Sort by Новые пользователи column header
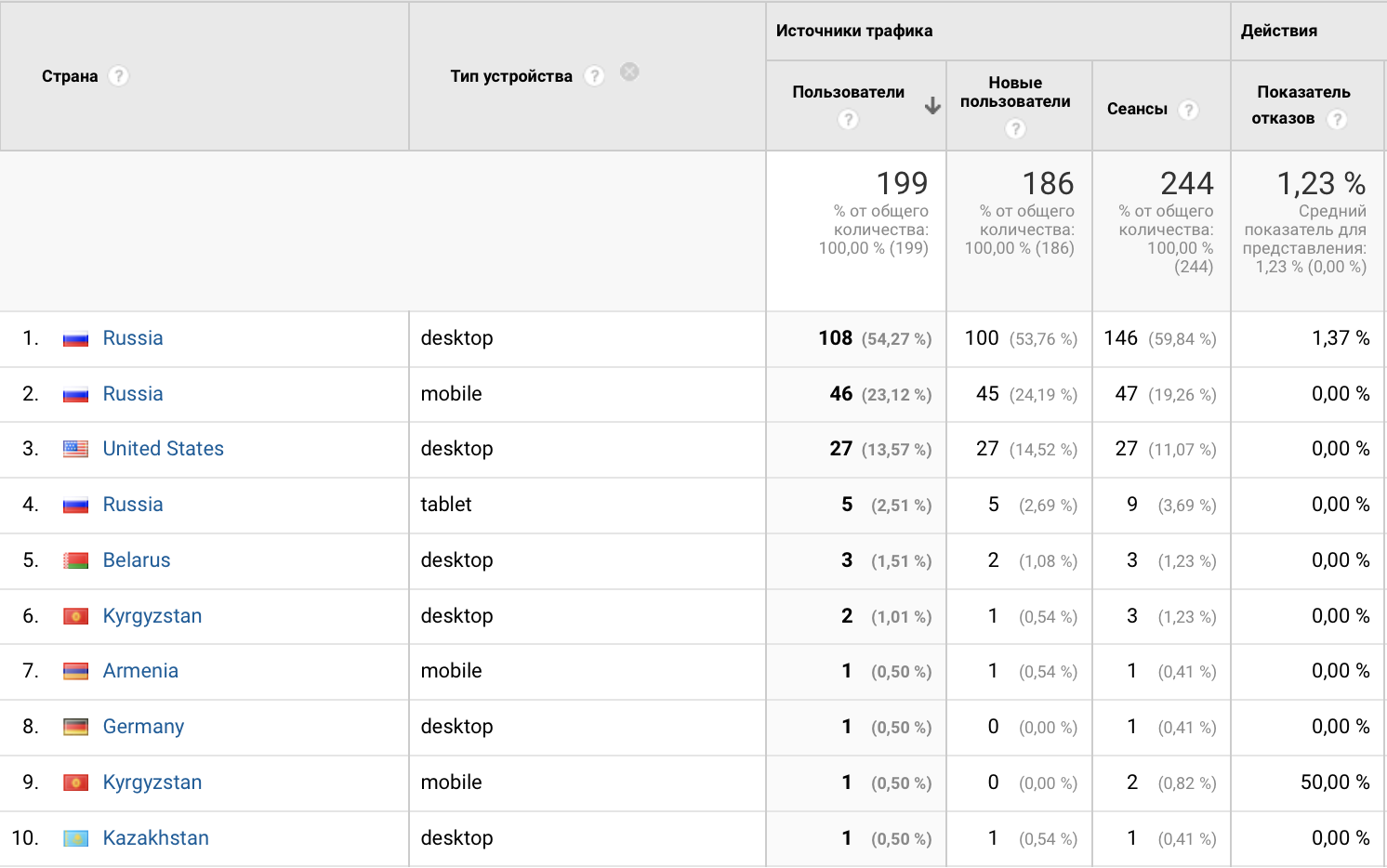Viewport: 1387px width, 868px height. [1015, 92]
